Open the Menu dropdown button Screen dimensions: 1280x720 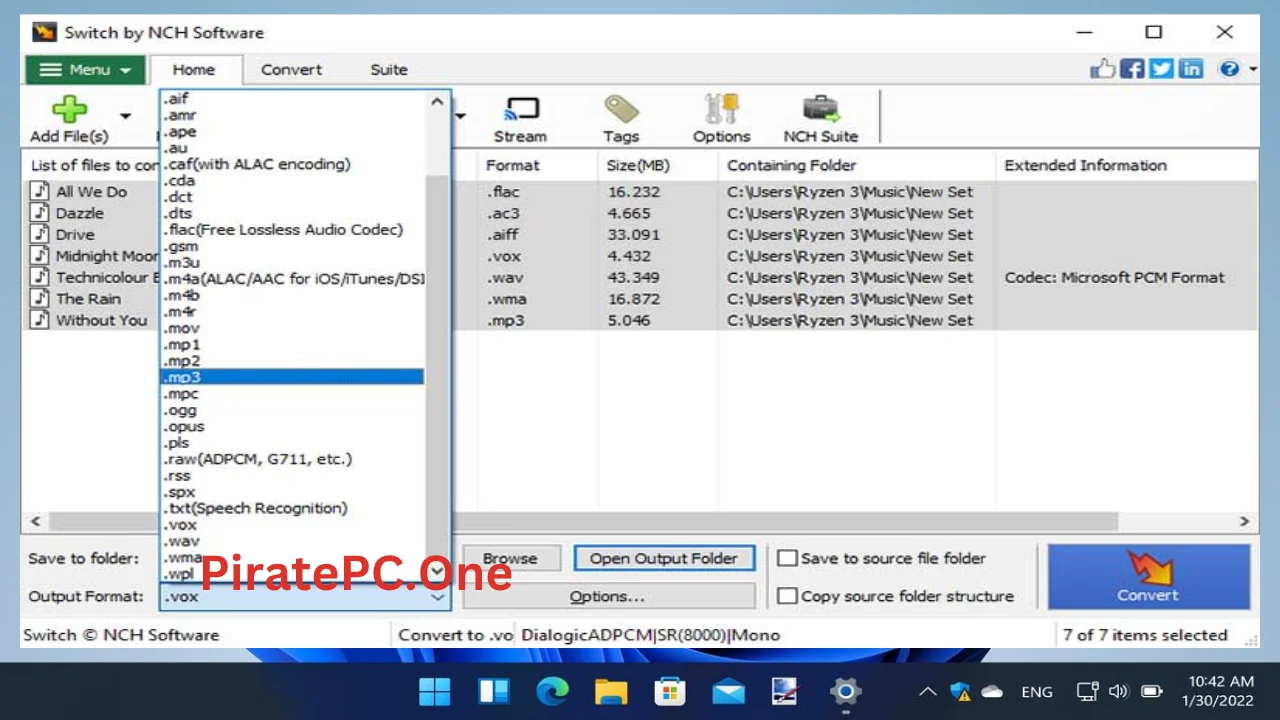pyautogui.click(x=85, y=70)
